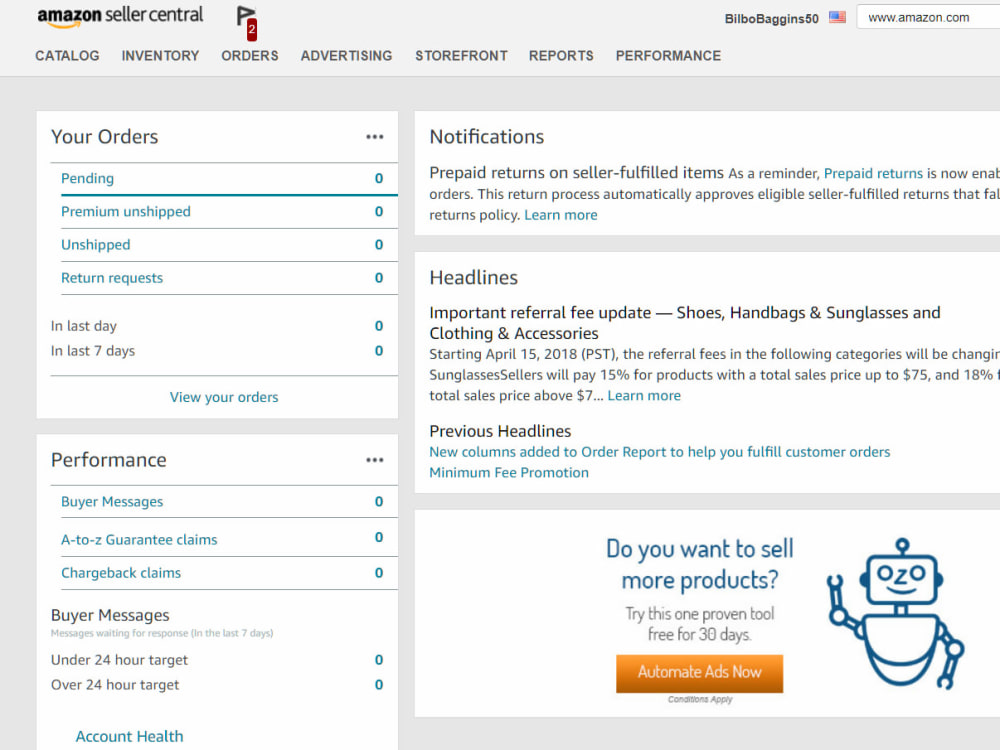1000x750 pixels.
Task: Click Learn more under the referral fee headline
Action: point(643,395)
